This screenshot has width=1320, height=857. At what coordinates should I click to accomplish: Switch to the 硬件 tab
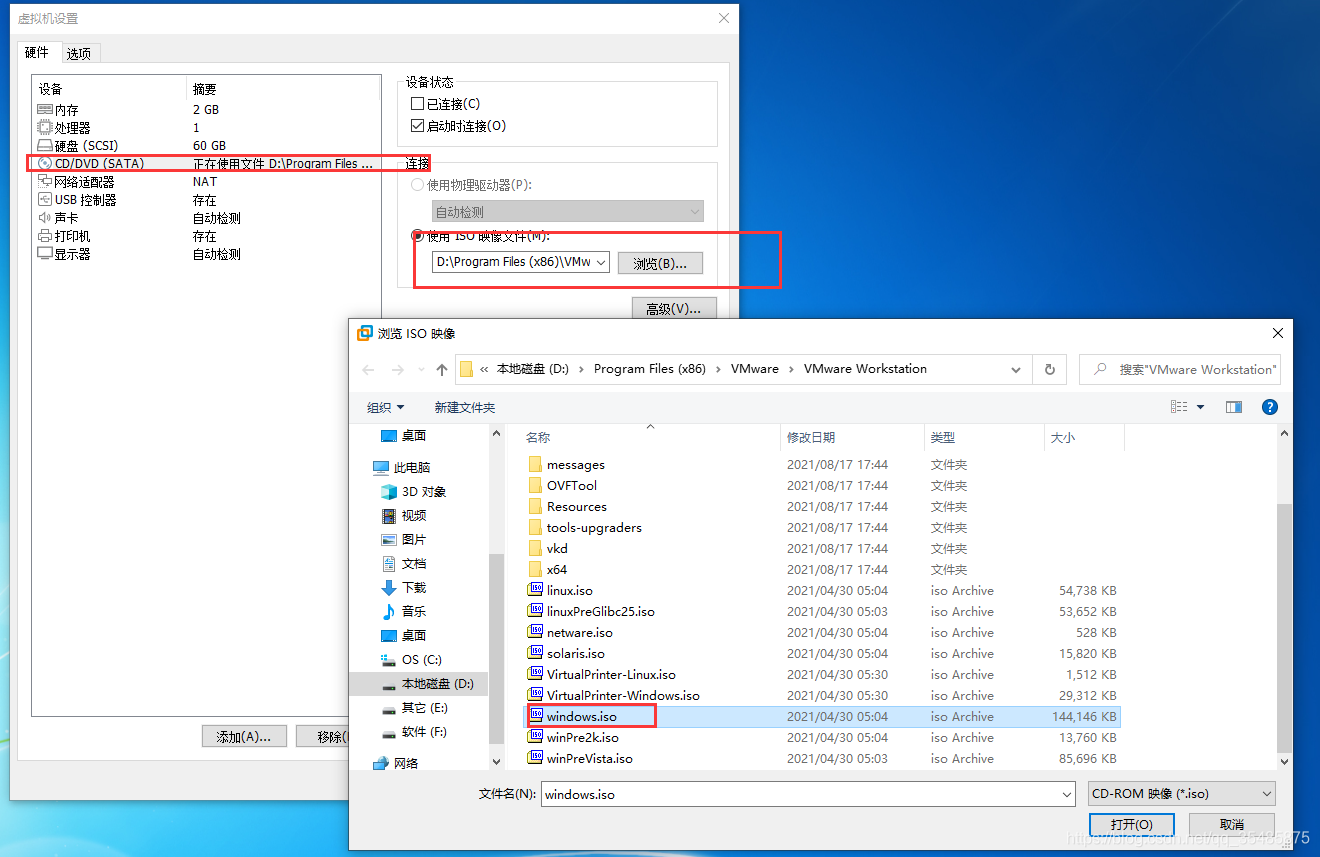37,52
